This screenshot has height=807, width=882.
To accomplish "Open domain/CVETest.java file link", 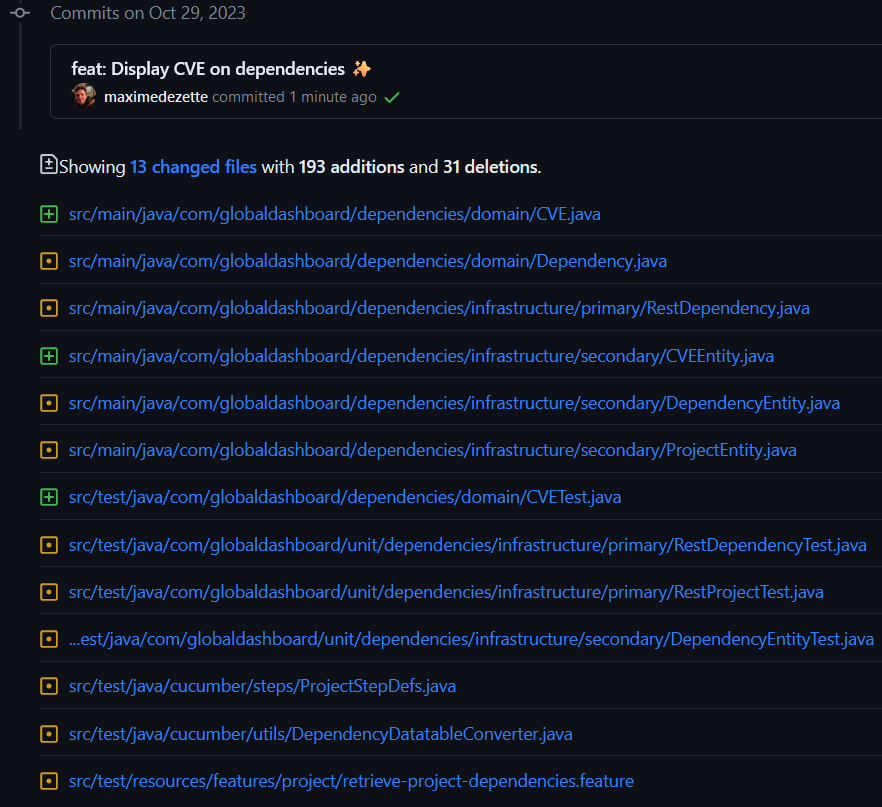I will tap(344, 497).
